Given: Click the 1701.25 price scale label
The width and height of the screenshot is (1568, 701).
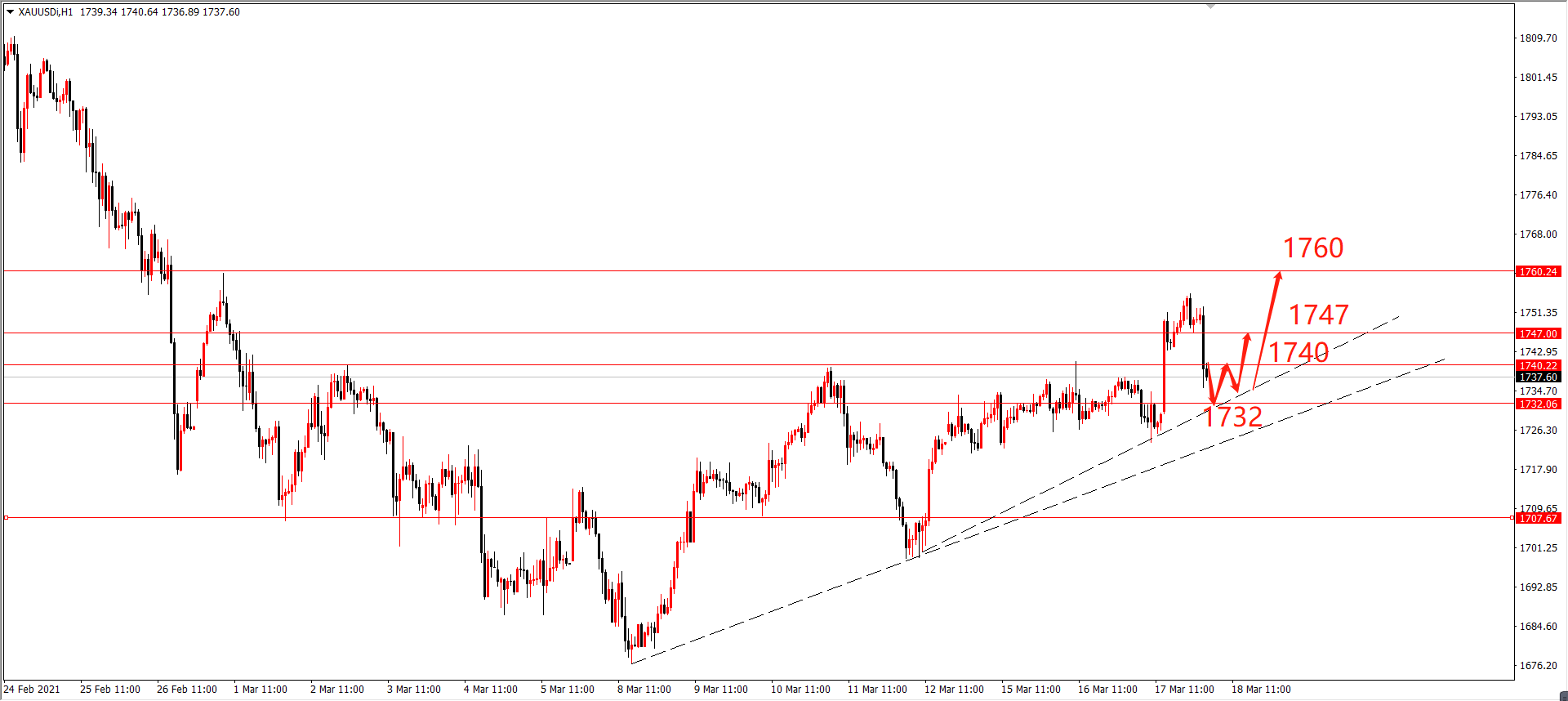Looking at the screenshot, I should click(x=1538, y=548).
